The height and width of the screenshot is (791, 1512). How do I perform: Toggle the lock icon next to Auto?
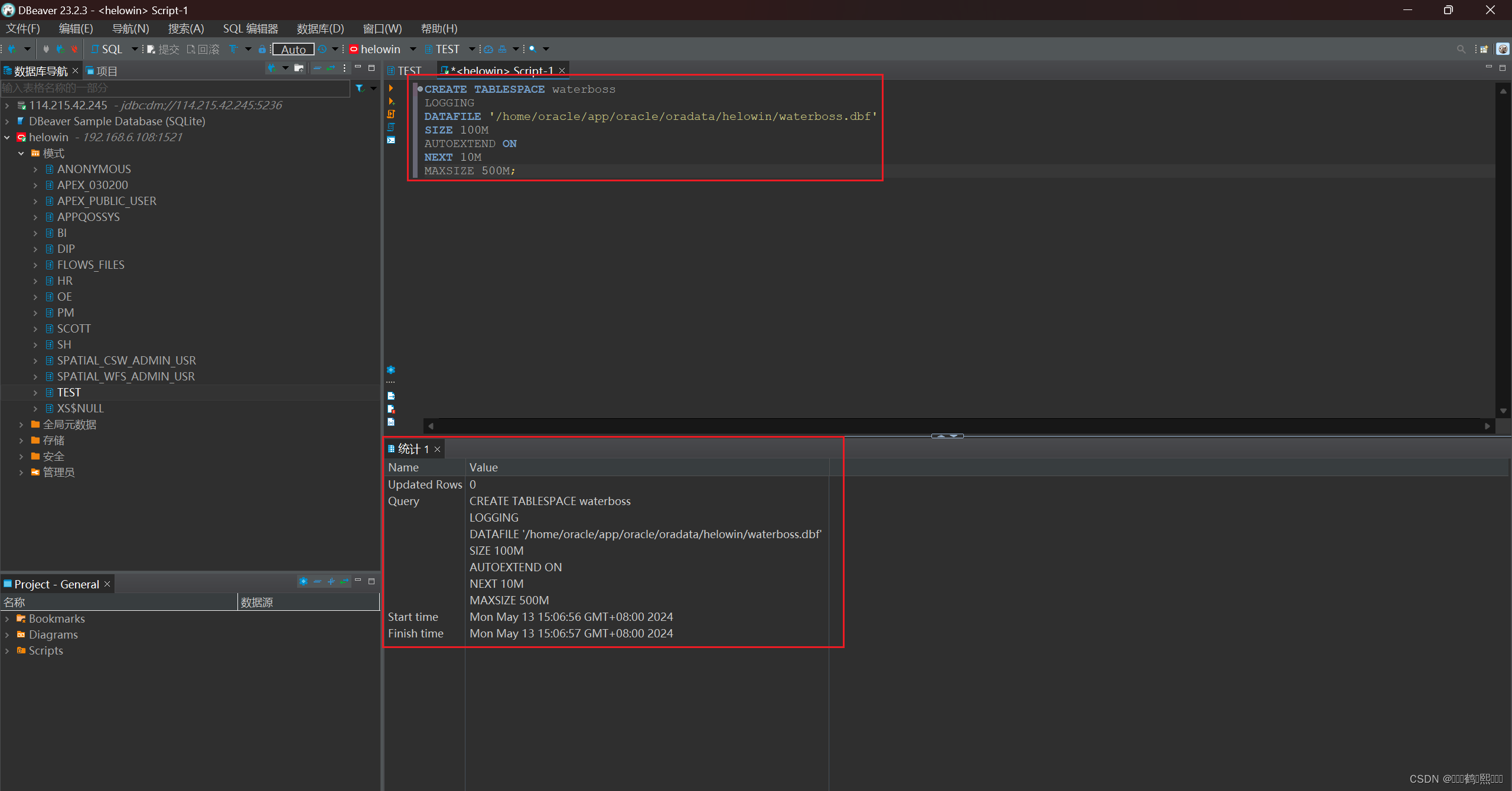click(262, 50)
